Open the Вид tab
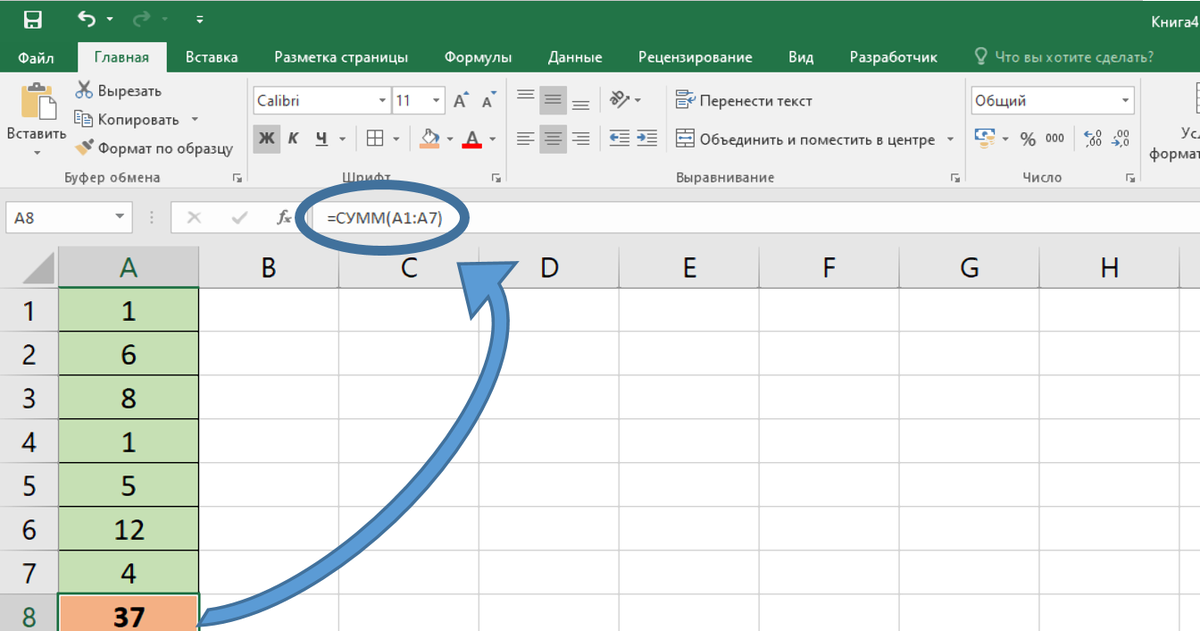The height and width of the screenshot is (631, 1200). click(801, 58)
